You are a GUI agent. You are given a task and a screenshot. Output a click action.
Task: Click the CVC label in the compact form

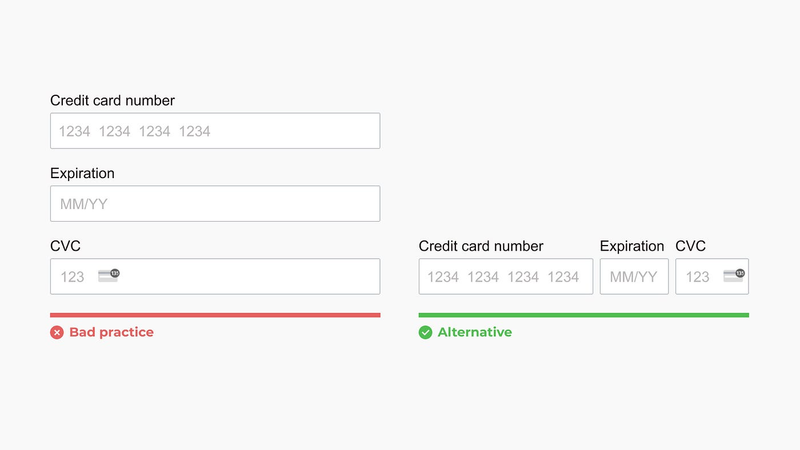point(690,246)
